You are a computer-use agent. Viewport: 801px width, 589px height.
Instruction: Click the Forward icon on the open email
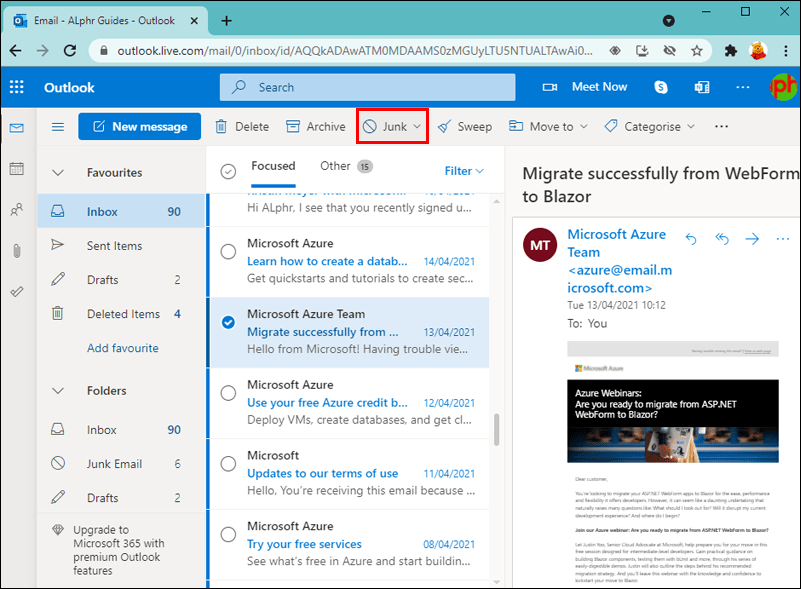[752, 239]
